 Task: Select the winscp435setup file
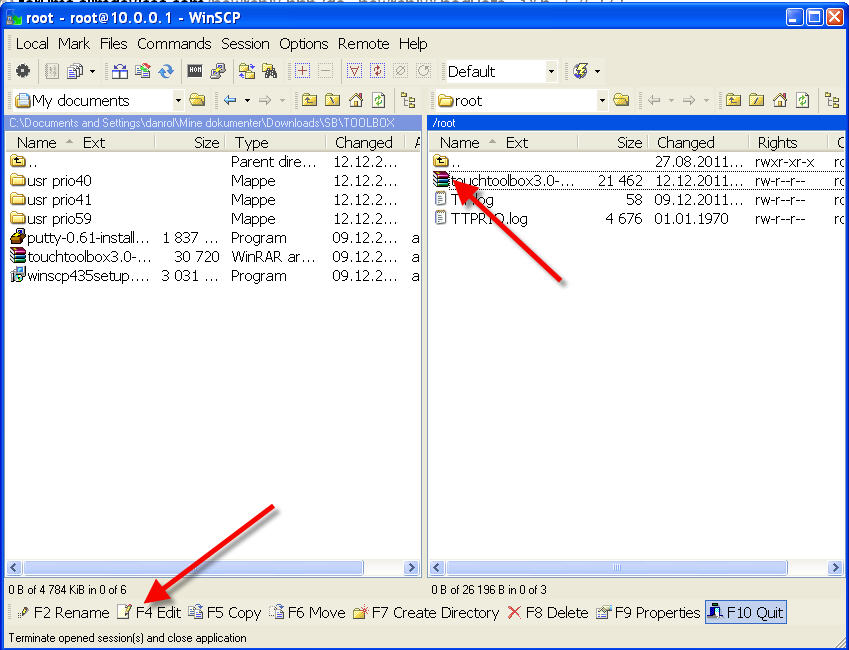coord(80,276)
